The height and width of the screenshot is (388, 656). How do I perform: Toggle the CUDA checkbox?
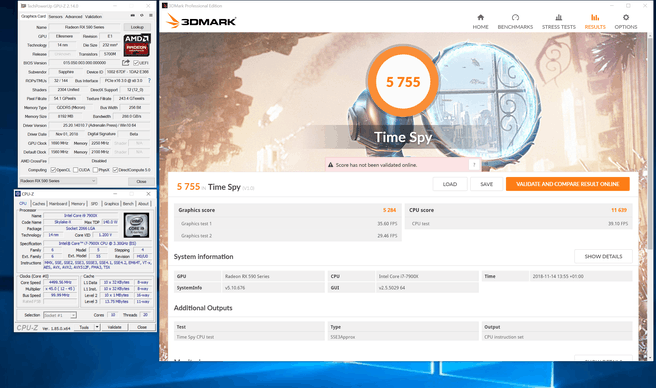point(75,170)
